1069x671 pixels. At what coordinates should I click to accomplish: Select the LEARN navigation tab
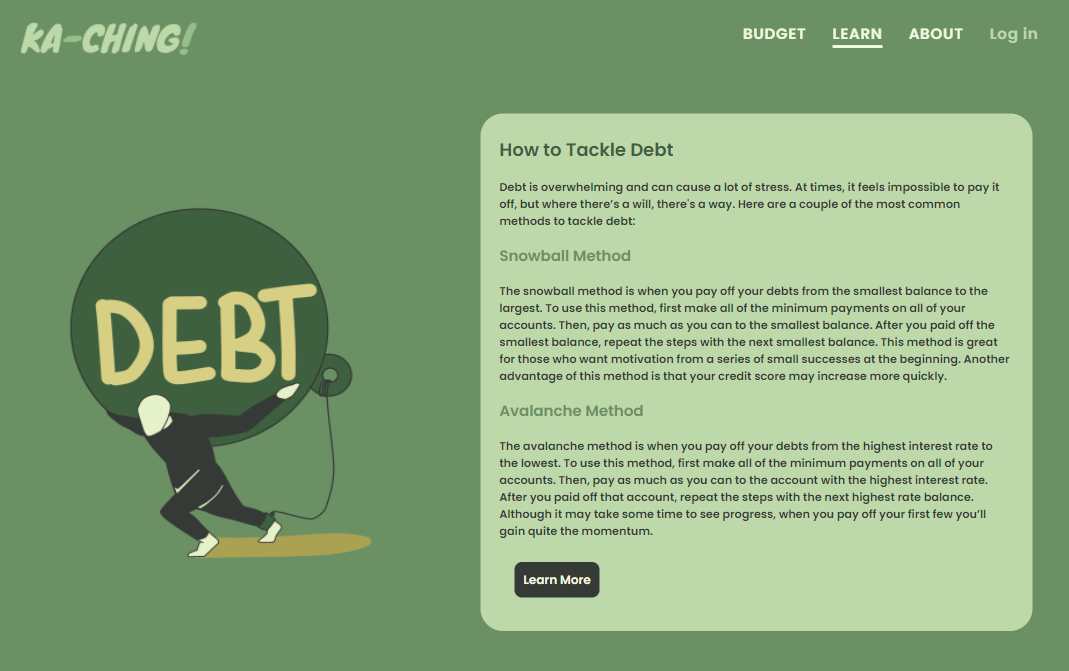click(x=857, y=34)
